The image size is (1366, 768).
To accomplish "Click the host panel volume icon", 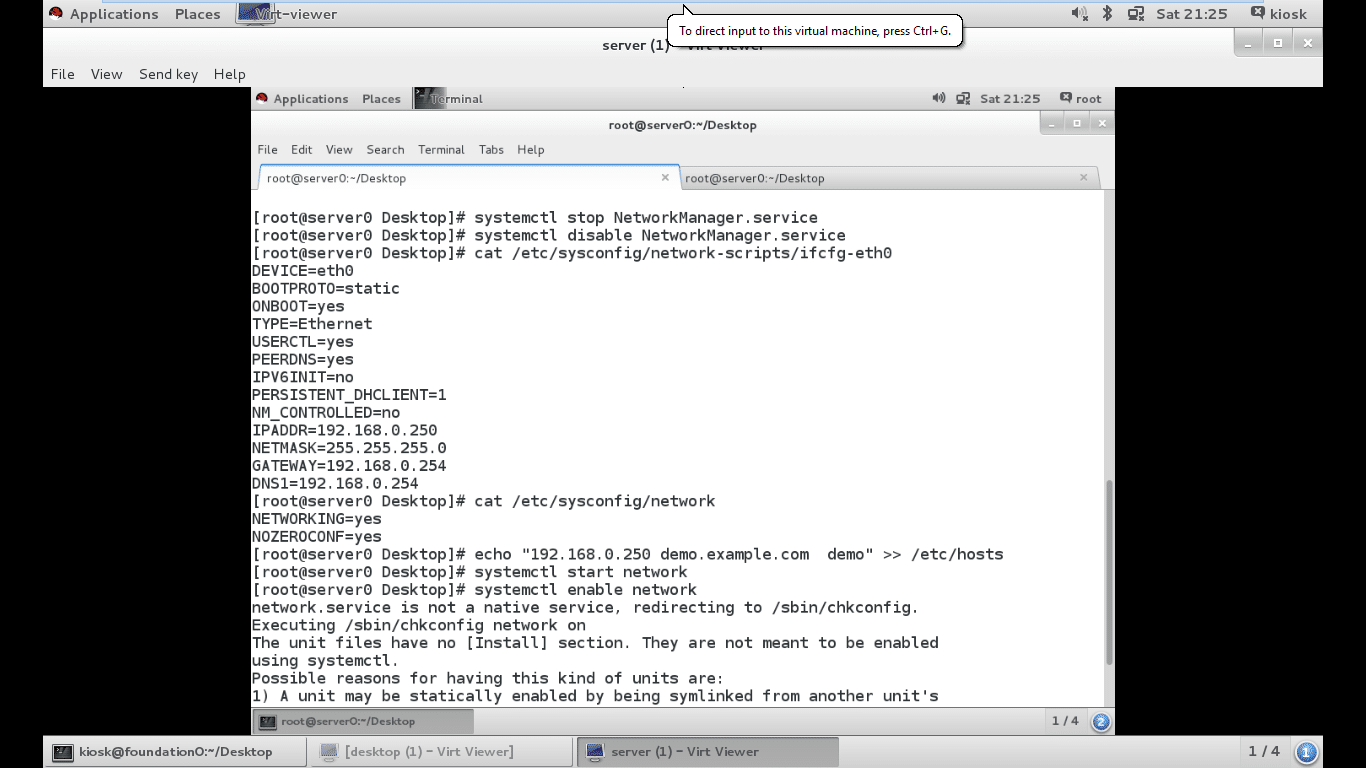I will click(x=1079, y=14).
